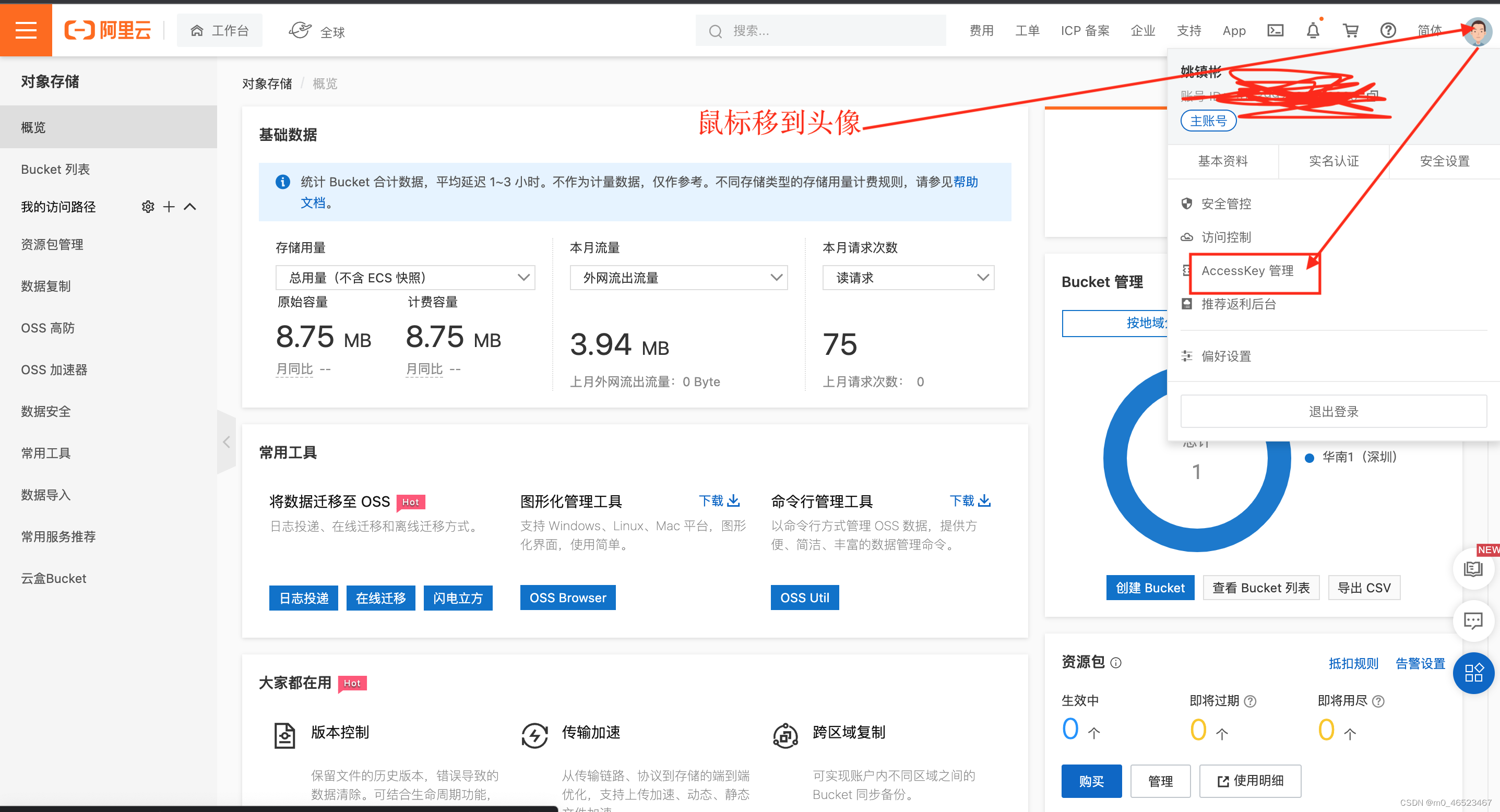Open 存储用量 总用量 dropdown
1500x812 pixels.
pos(404,278)
